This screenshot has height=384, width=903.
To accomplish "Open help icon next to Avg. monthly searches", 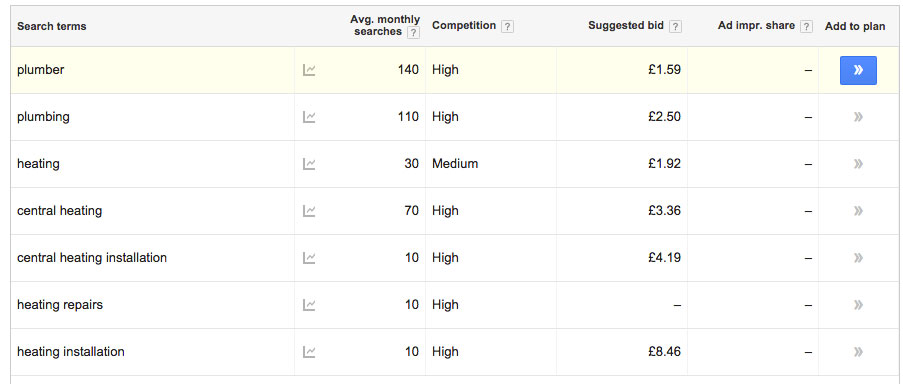I will coord(413,33).
